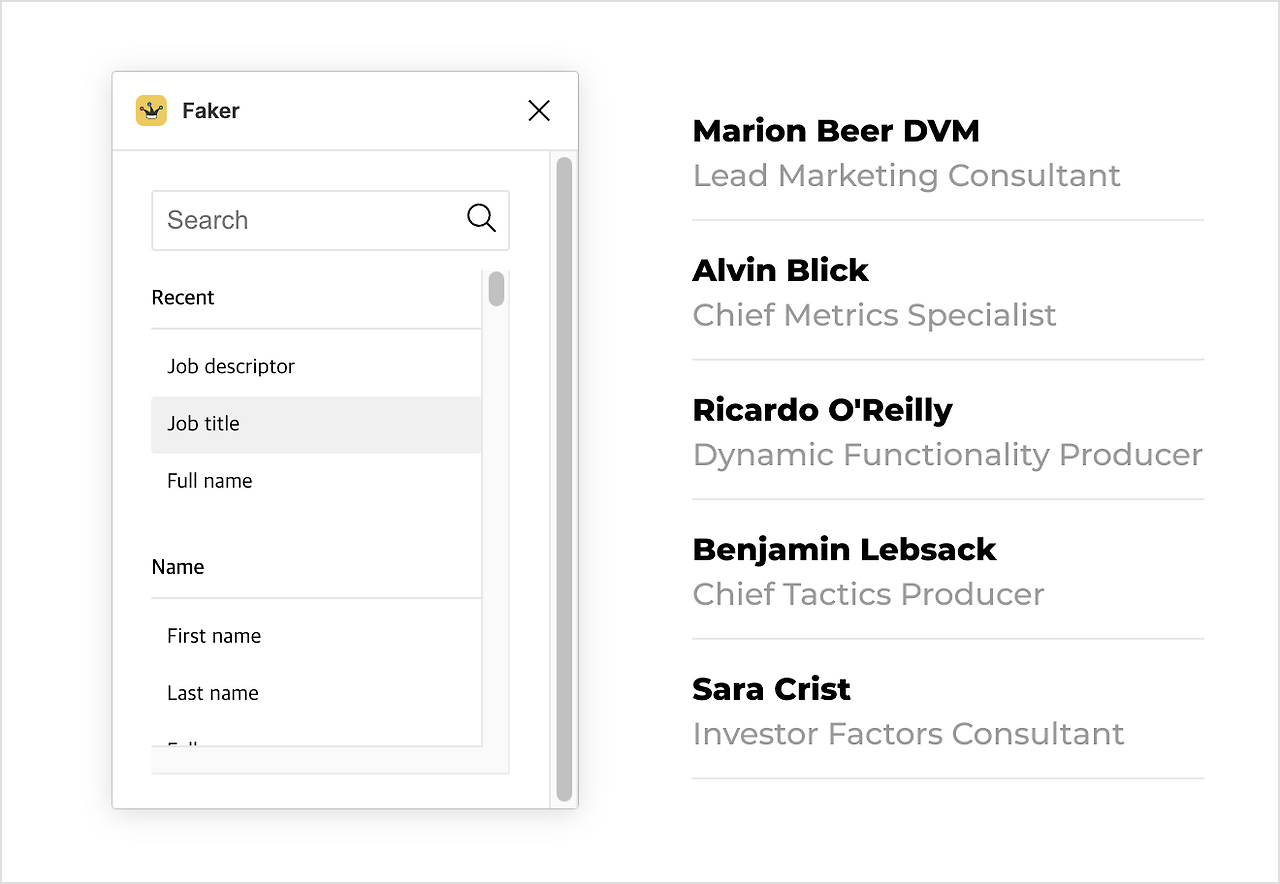
Task: Pick Full name under Recent
Action: pyautogui.click(x=210, y=481)
